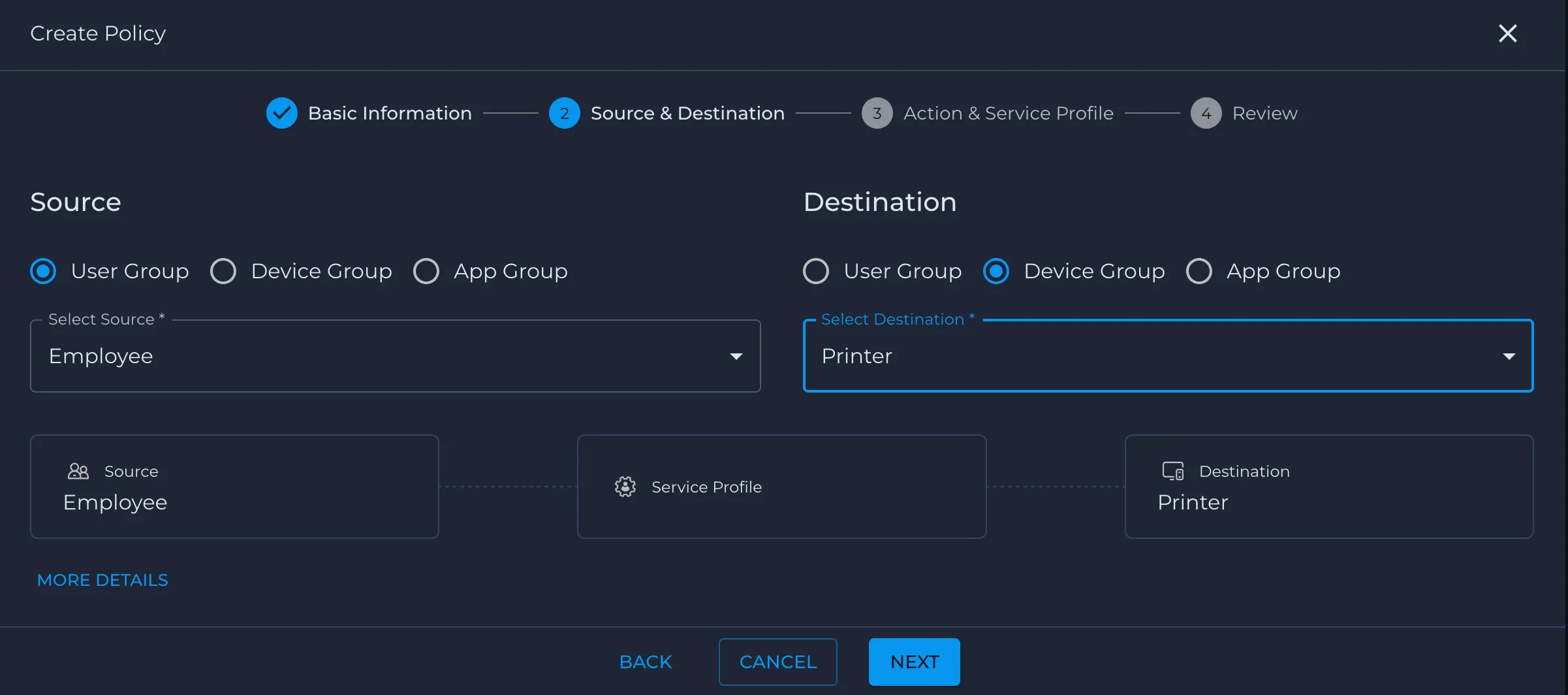
Task: Click the Destination section heading
Action: click(x=880, y=202)
